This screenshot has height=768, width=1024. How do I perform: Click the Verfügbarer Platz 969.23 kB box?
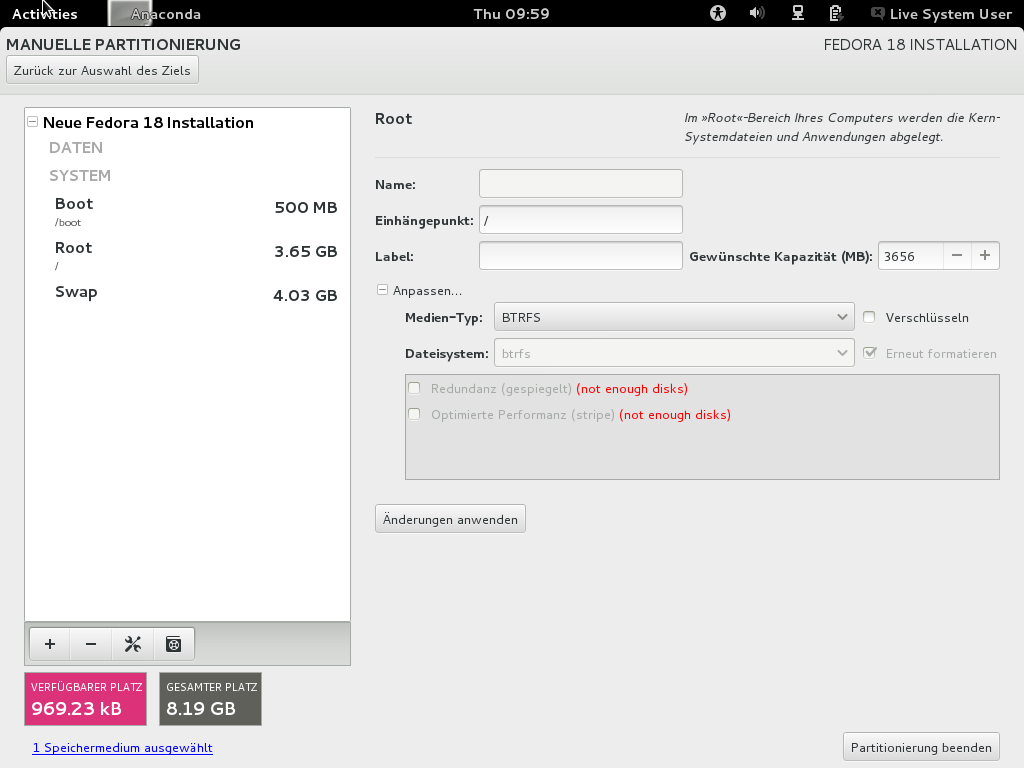coord(86,699)
